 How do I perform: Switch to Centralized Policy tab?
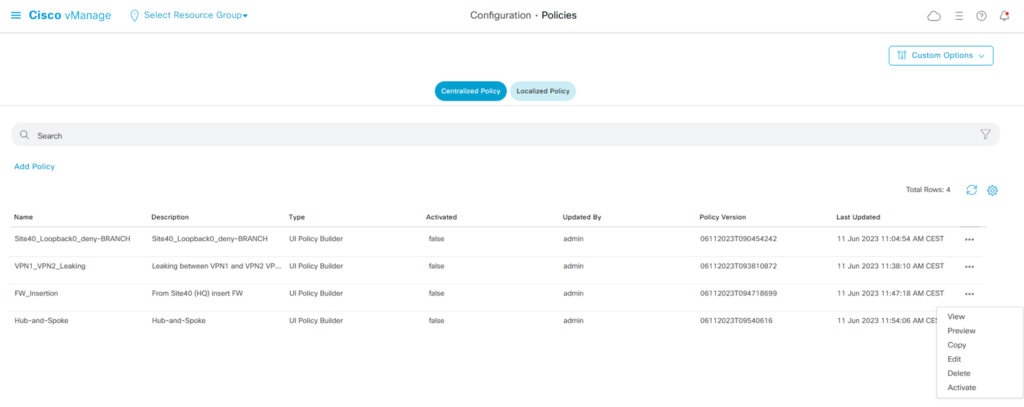[x=470, y=91]
